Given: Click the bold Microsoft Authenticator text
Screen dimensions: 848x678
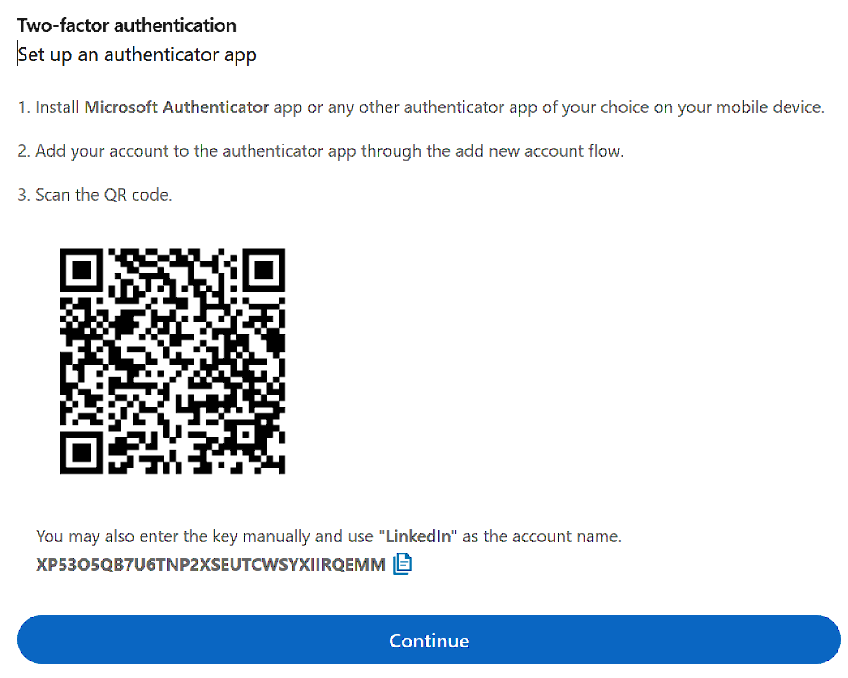Looking at the screenshot, I should click(177, 107).
